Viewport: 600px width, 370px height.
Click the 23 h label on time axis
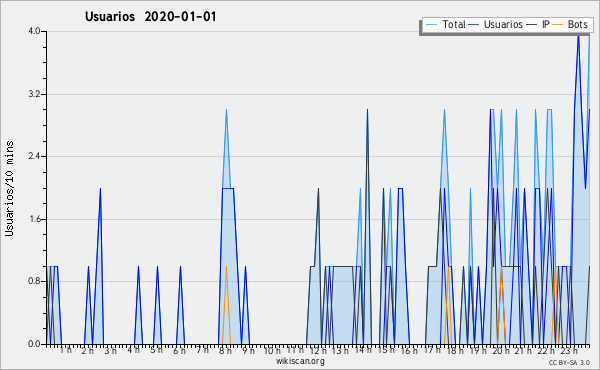[x=569, y=350]
